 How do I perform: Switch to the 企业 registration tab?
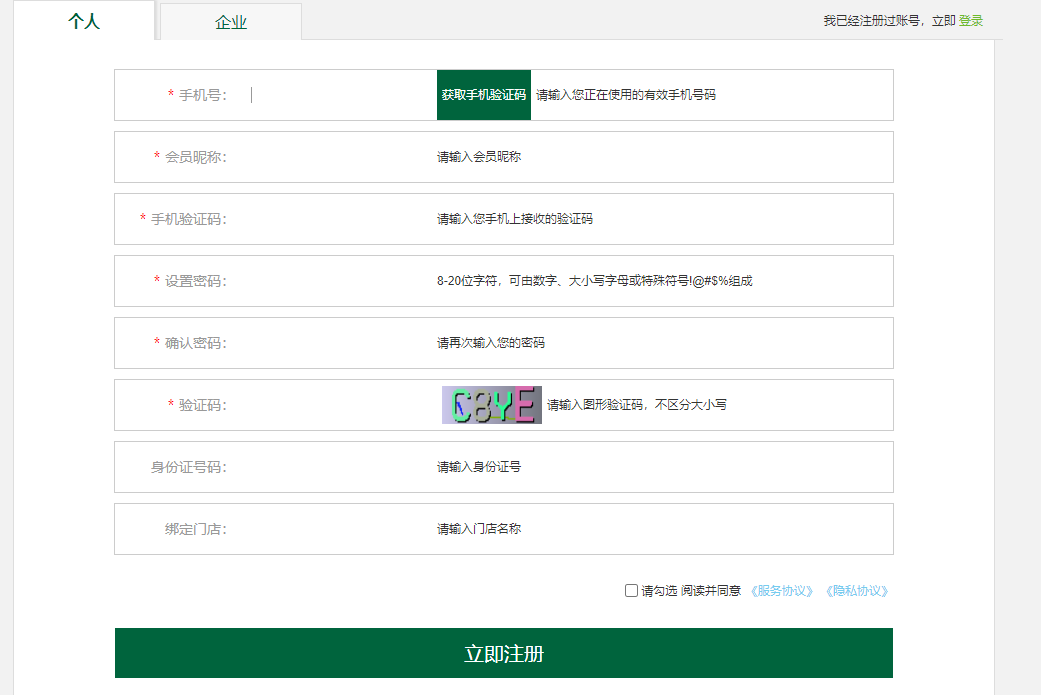point(231,22)
